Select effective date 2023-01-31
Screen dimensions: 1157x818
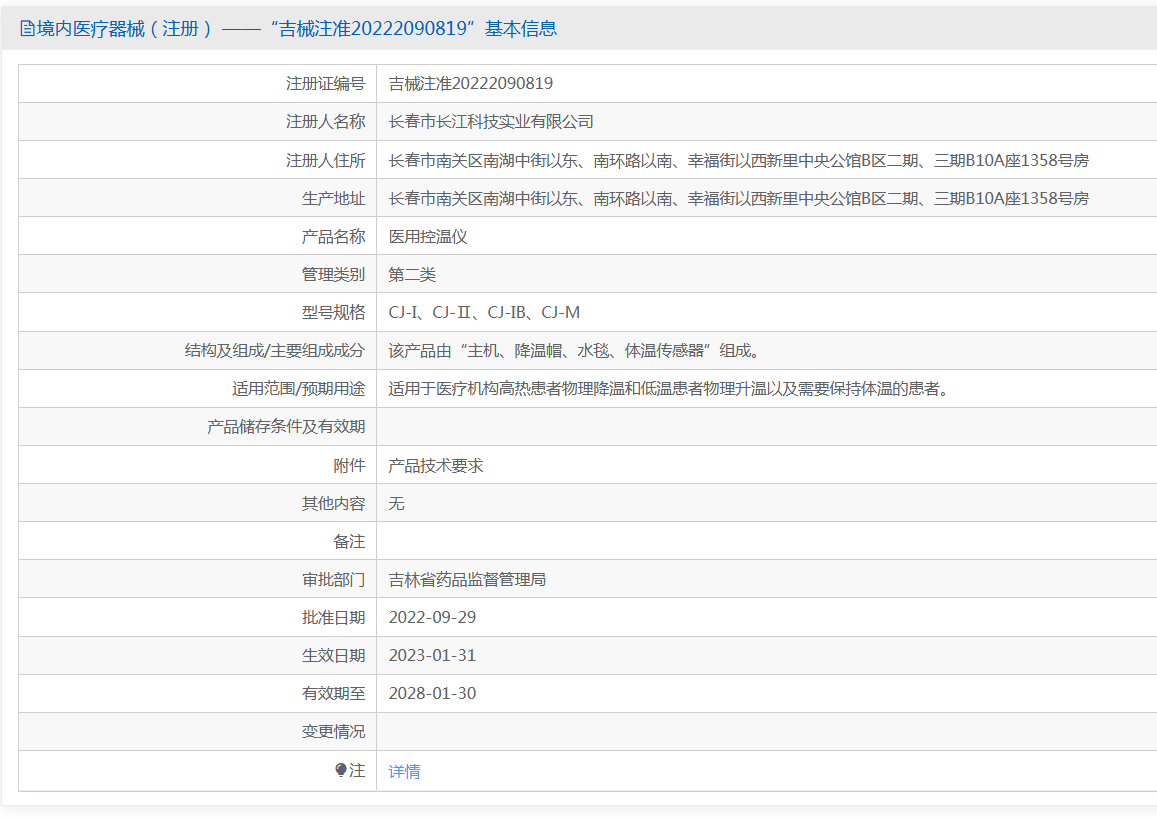[x=432, y=656]
